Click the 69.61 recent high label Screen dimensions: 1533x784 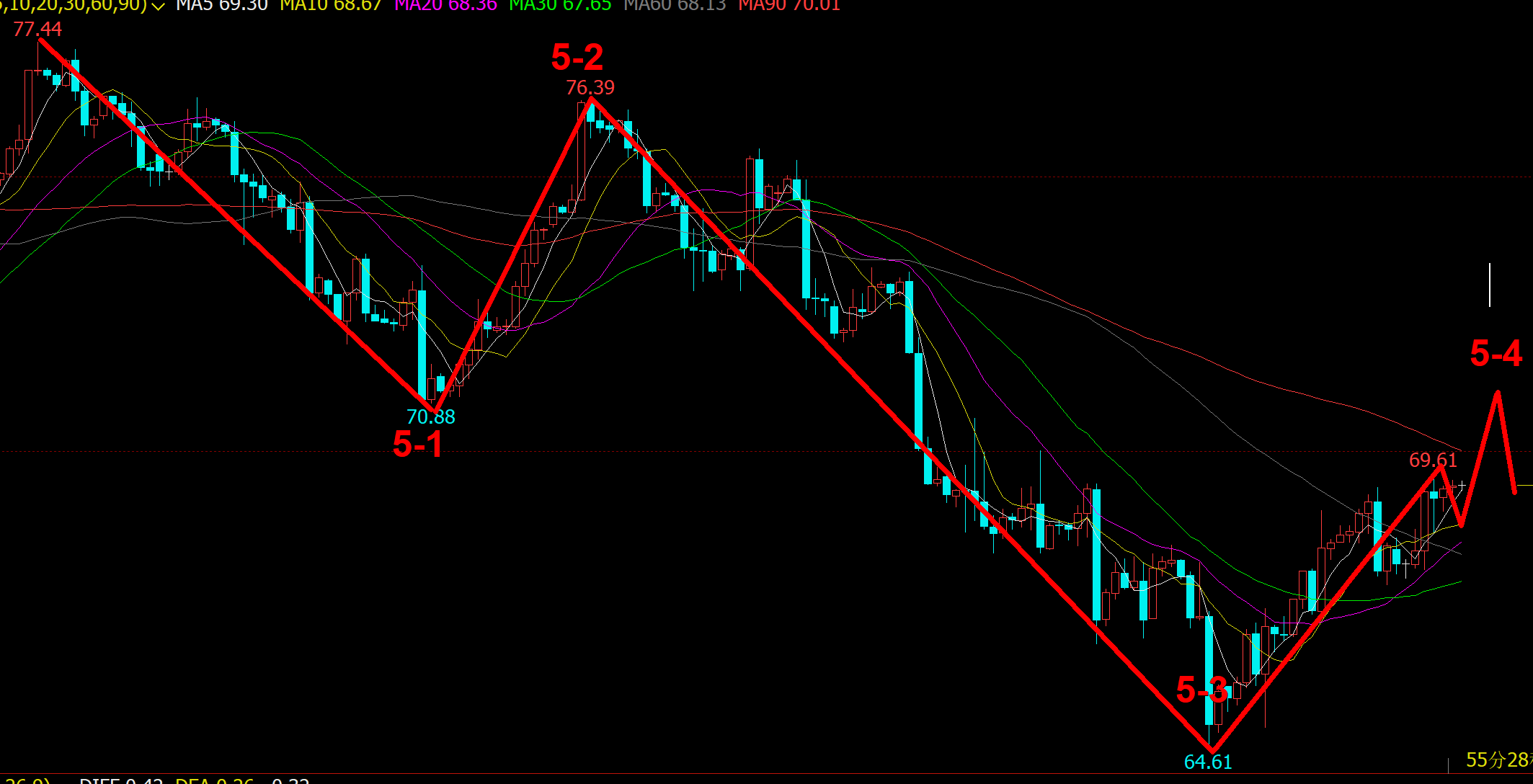pos(1434,460)
